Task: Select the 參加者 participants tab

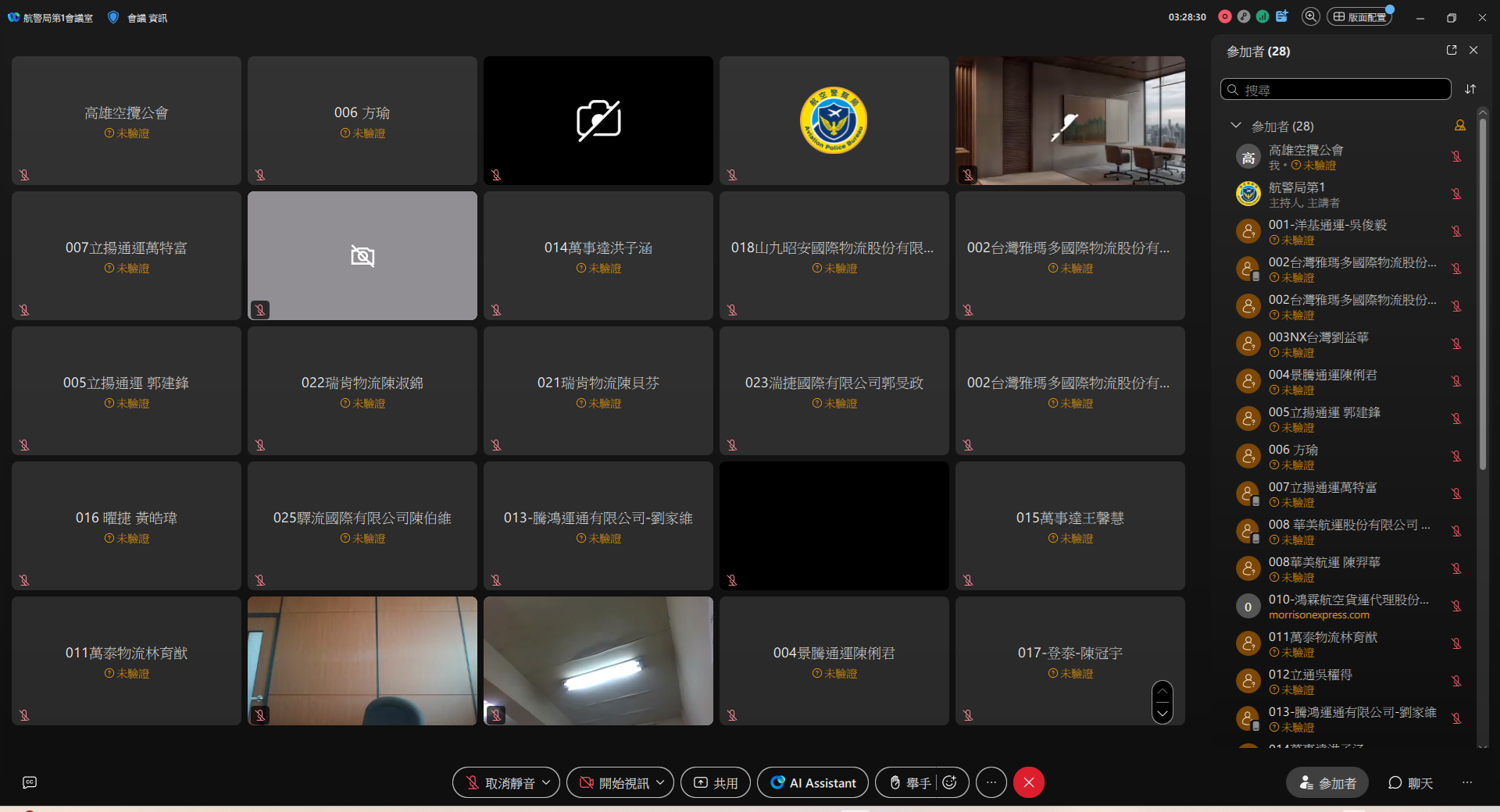Action: (1327, 782)
